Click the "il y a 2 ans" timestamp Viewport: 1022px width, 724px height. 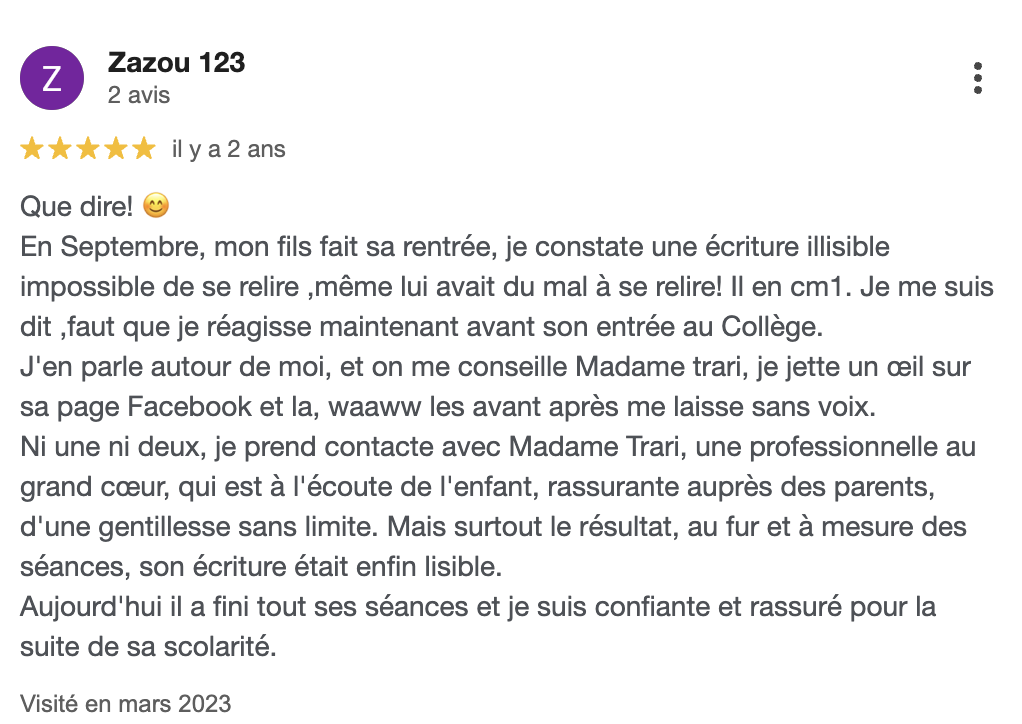(229, 150)
